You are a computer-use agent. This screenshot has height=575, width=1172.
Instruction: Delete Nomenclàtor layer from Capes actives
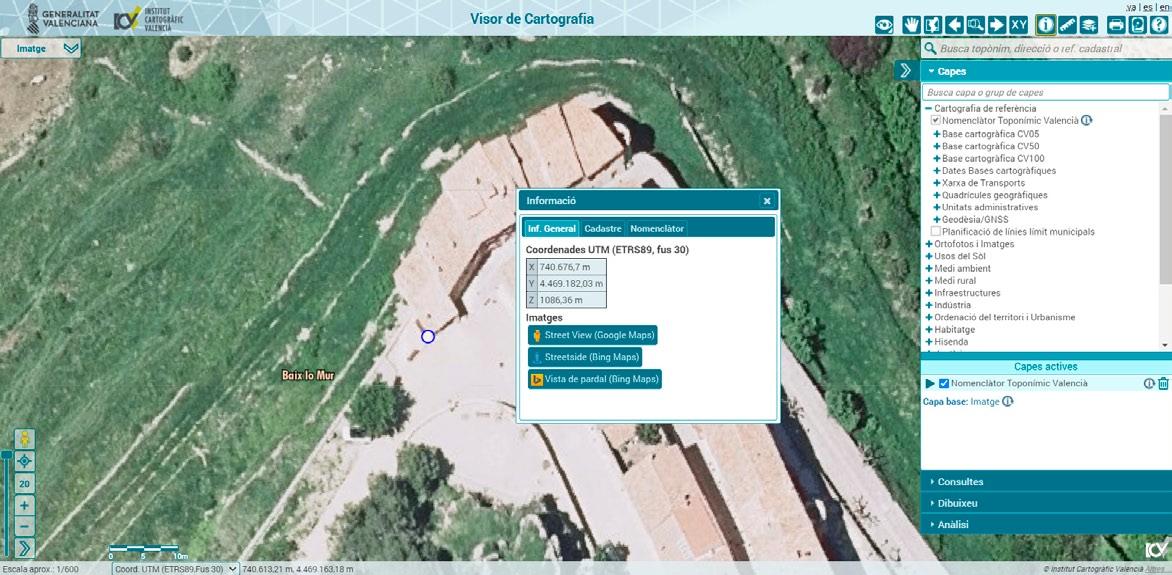click(1163, 384)
